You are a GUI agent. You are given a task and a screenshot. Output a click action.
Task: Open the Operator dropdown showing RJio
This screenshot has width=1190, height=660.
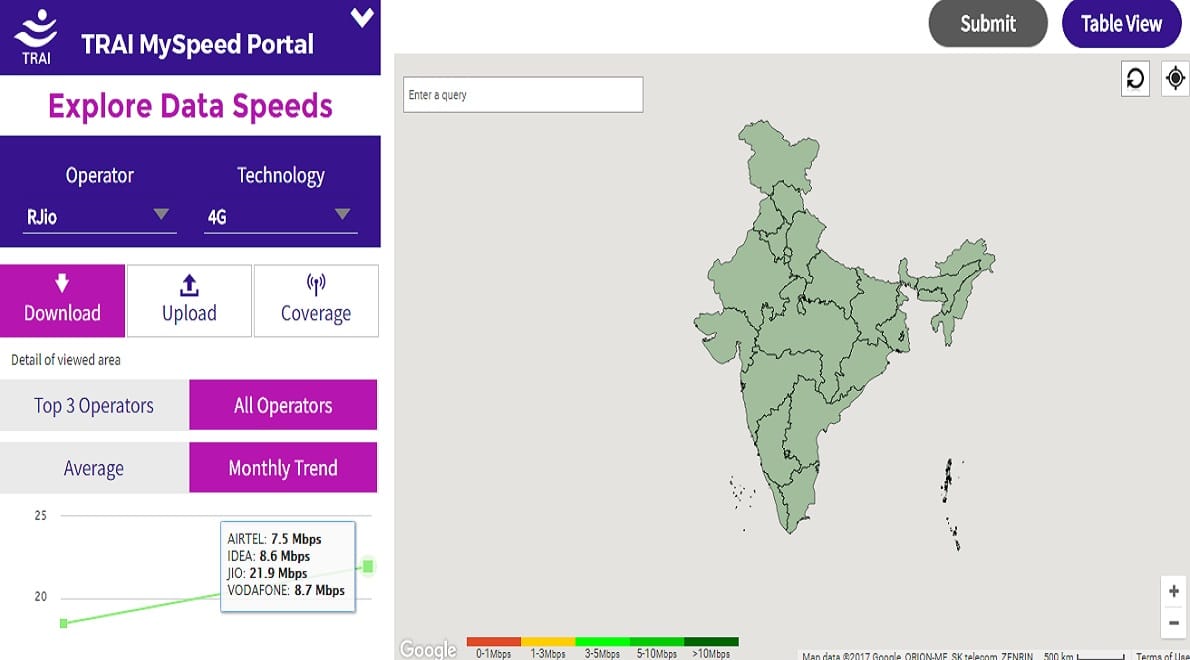pyautogui.click(x=99, y=217)
